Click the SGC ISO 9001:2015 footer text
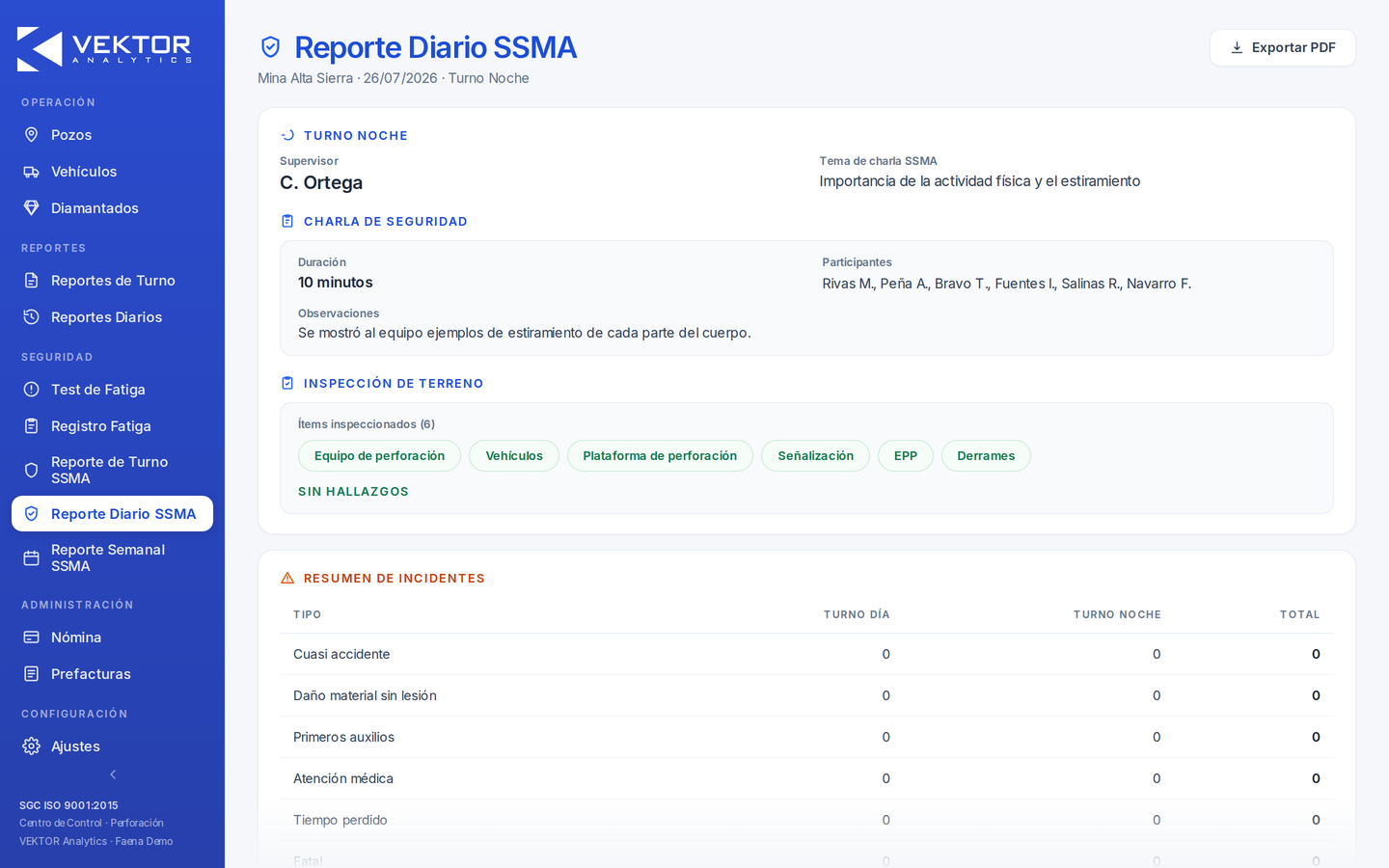Image resolution: width=1389 pixels, height=868 pixels. (x=68, y=805)
